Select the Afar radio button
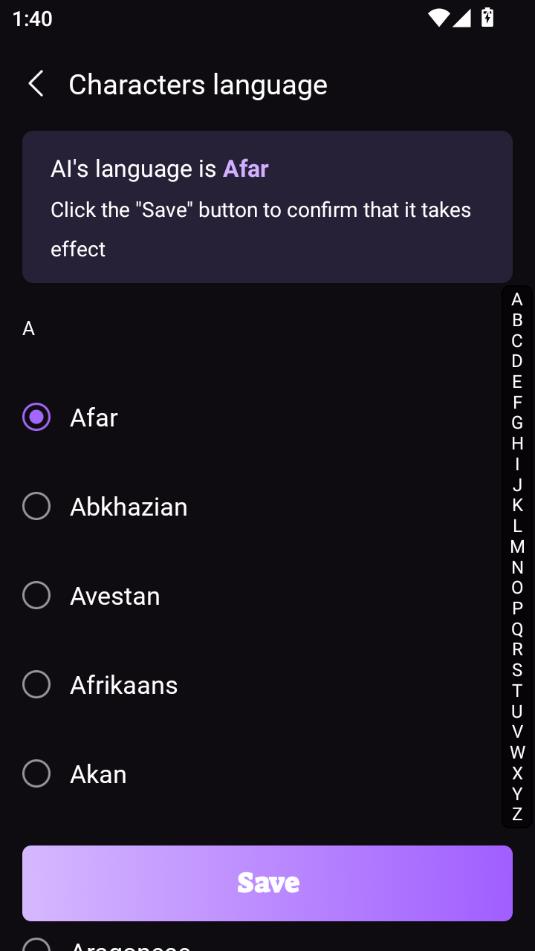 pos(36,417)
